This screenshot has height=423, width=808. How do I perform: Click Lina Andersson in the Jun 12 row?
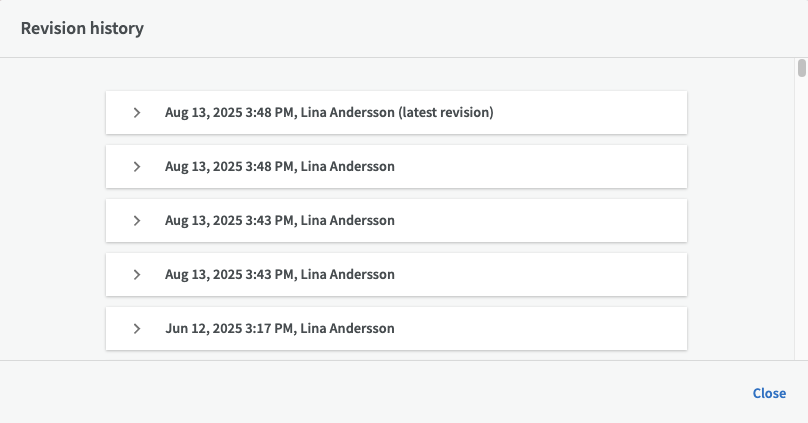pos(347,328)
